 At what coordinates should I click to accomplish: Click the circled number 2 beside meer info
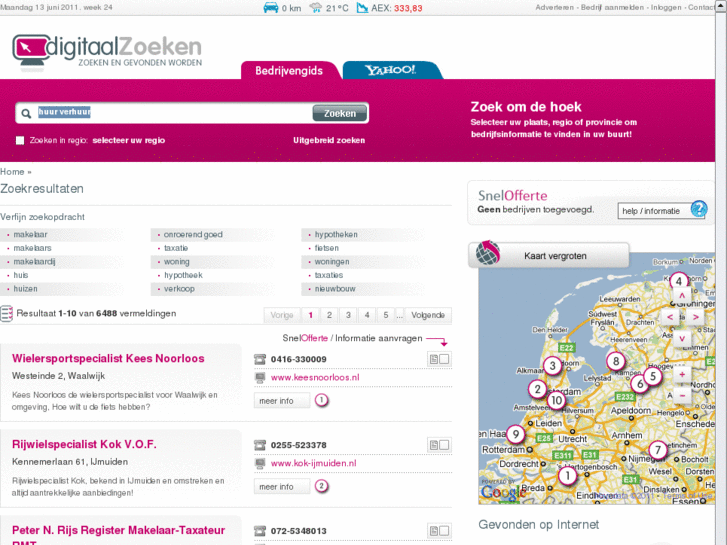(321, 486)
